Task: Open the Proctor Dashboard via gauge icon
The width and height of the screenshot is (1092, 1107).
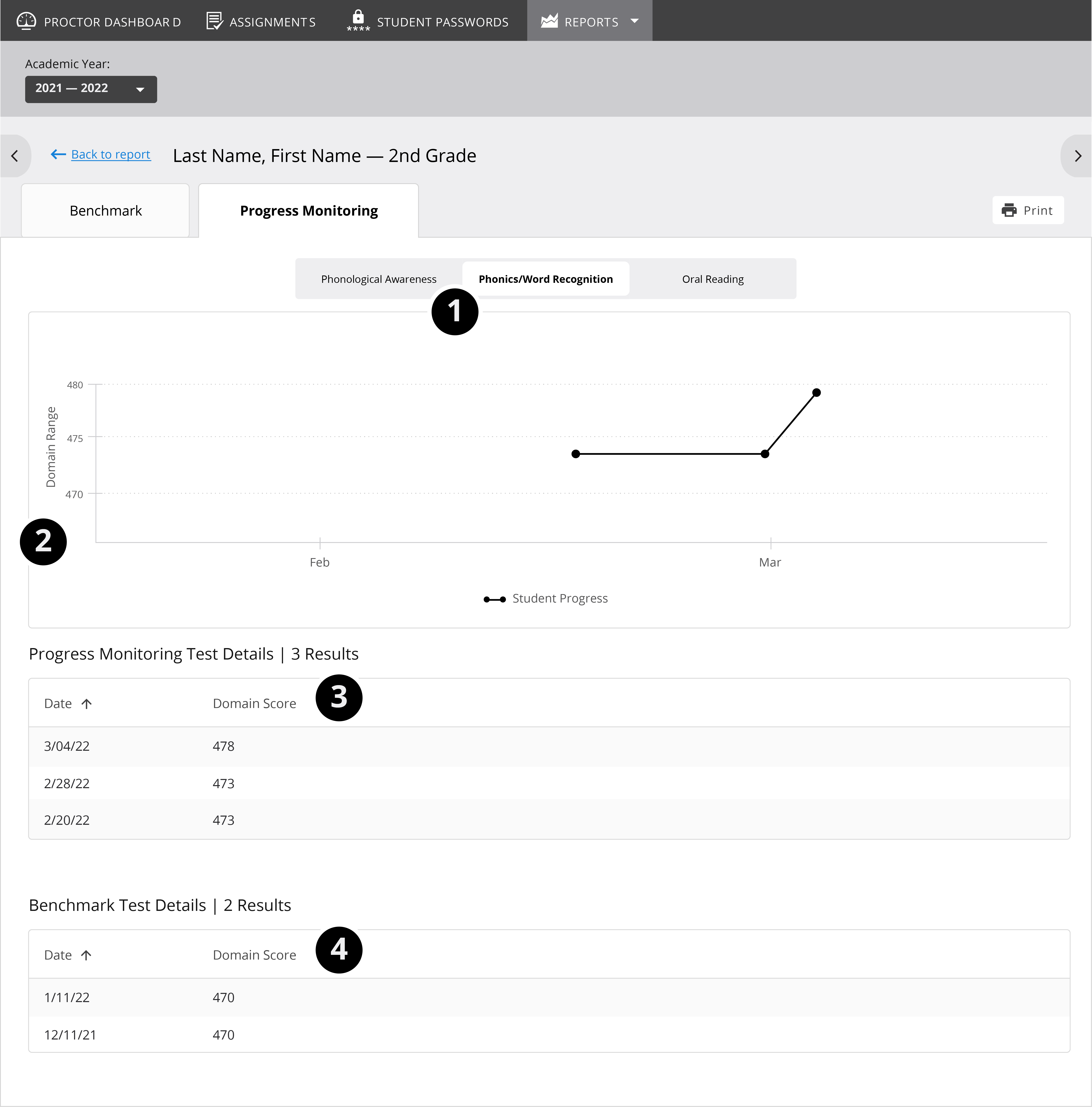Action: click(26, 21)
